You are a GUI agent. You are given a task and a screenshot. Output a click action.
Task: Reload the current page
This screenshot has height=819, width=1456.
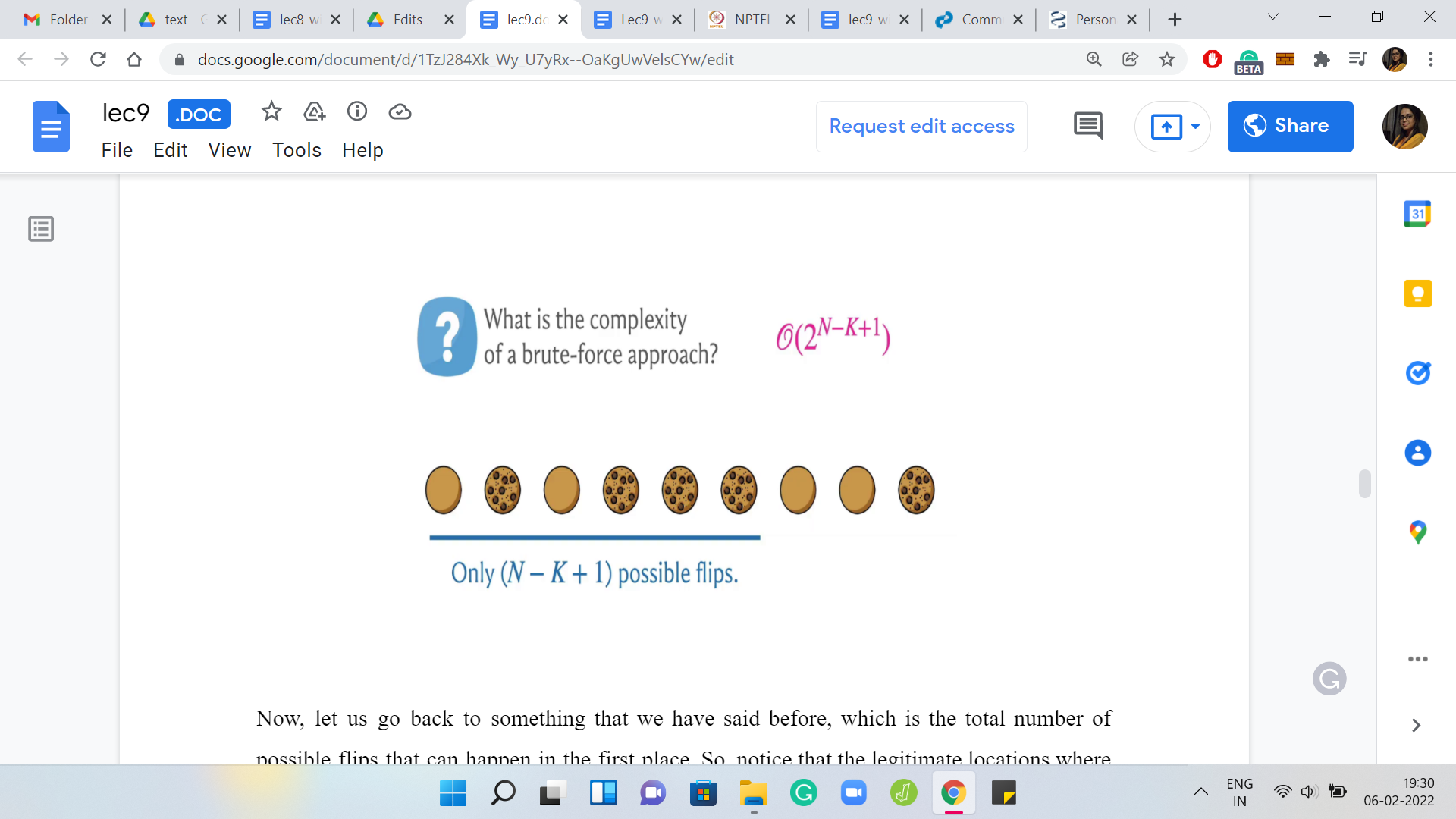[x=98, y=59]
